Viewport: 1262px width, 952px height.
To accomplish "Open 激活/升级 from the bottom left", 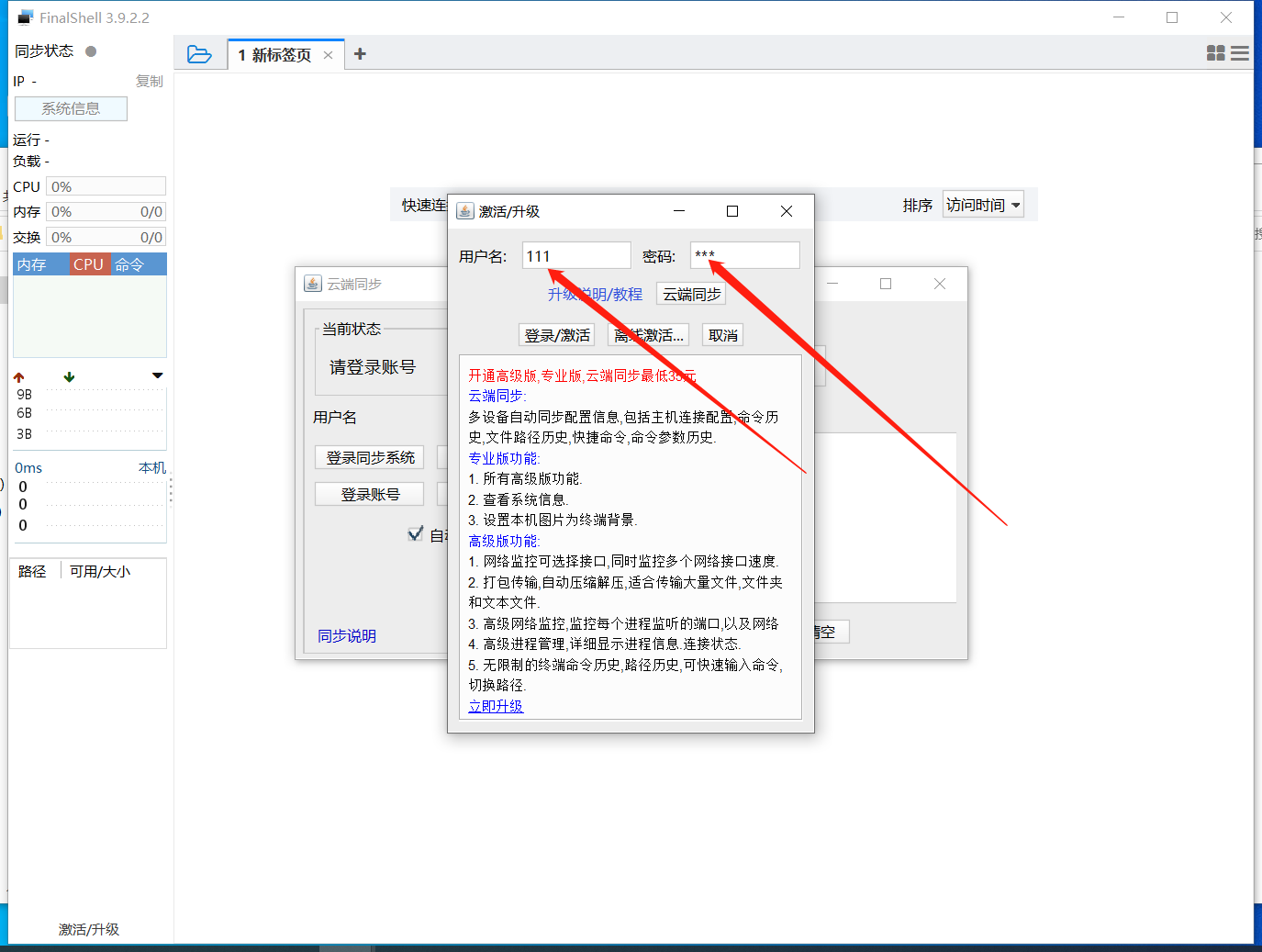I will (88, 929).
